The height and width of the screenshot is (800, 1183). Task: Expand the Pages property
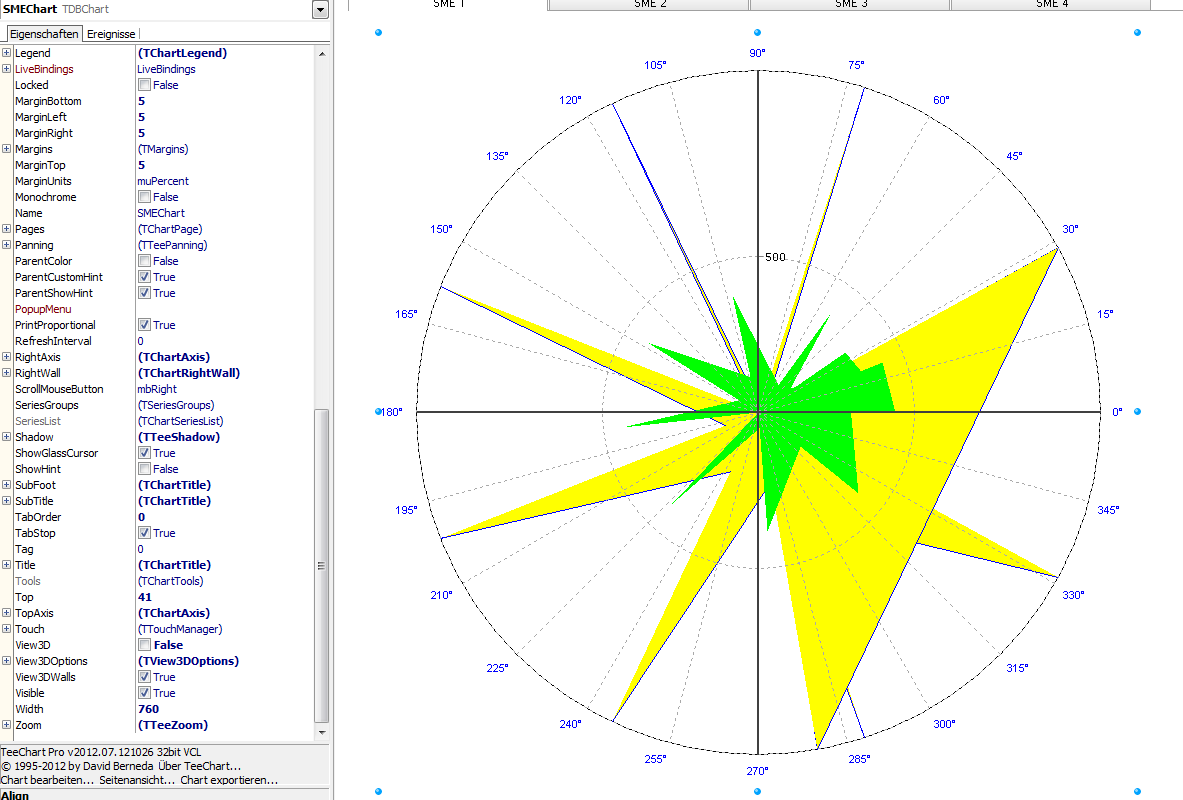click(x=6, y=229)
